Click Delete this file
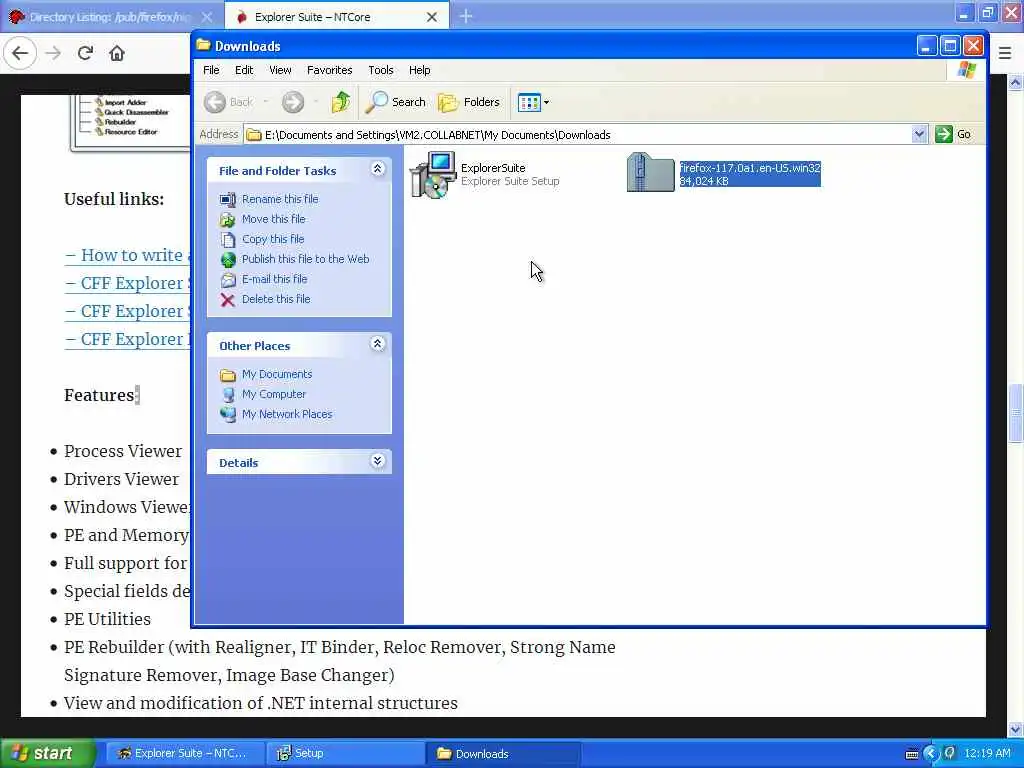The width and height of the screenshot is (1024, 768). pos(276,299)
